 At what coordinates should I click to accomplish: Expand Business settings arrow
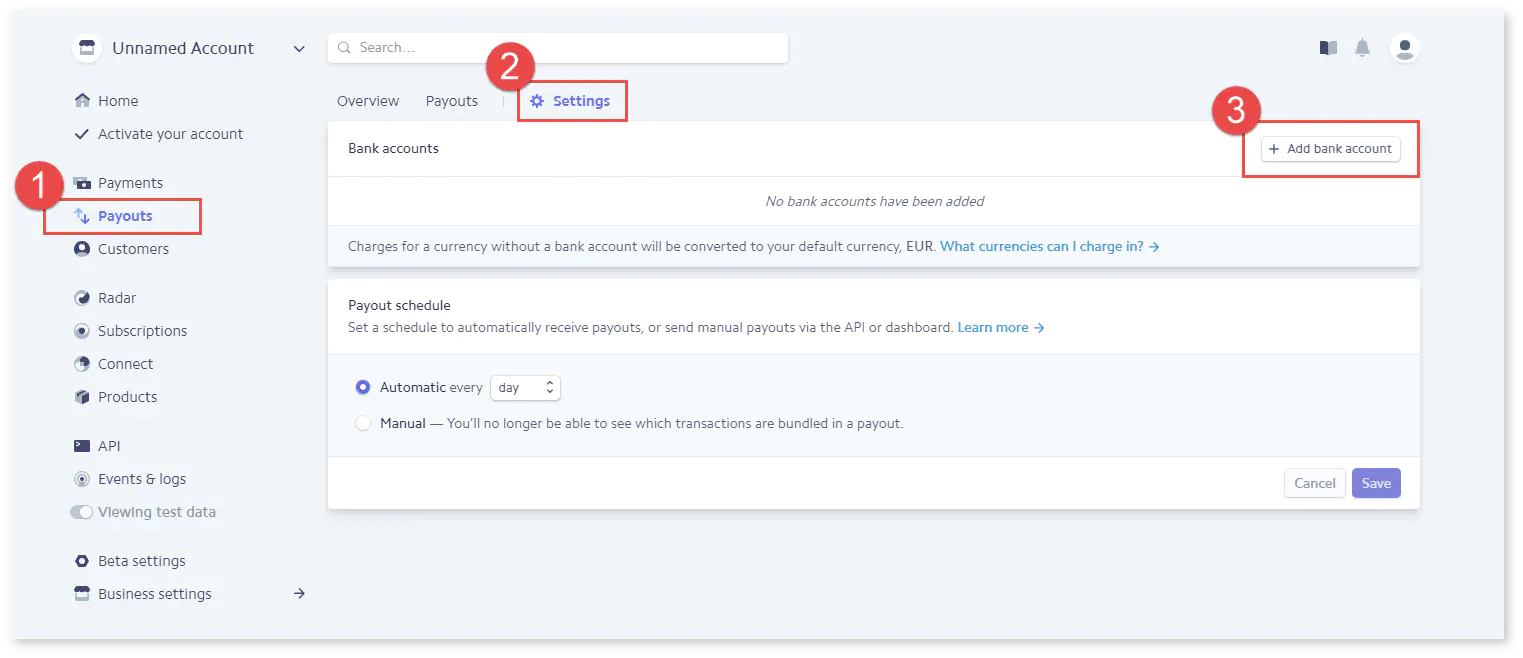299,594
